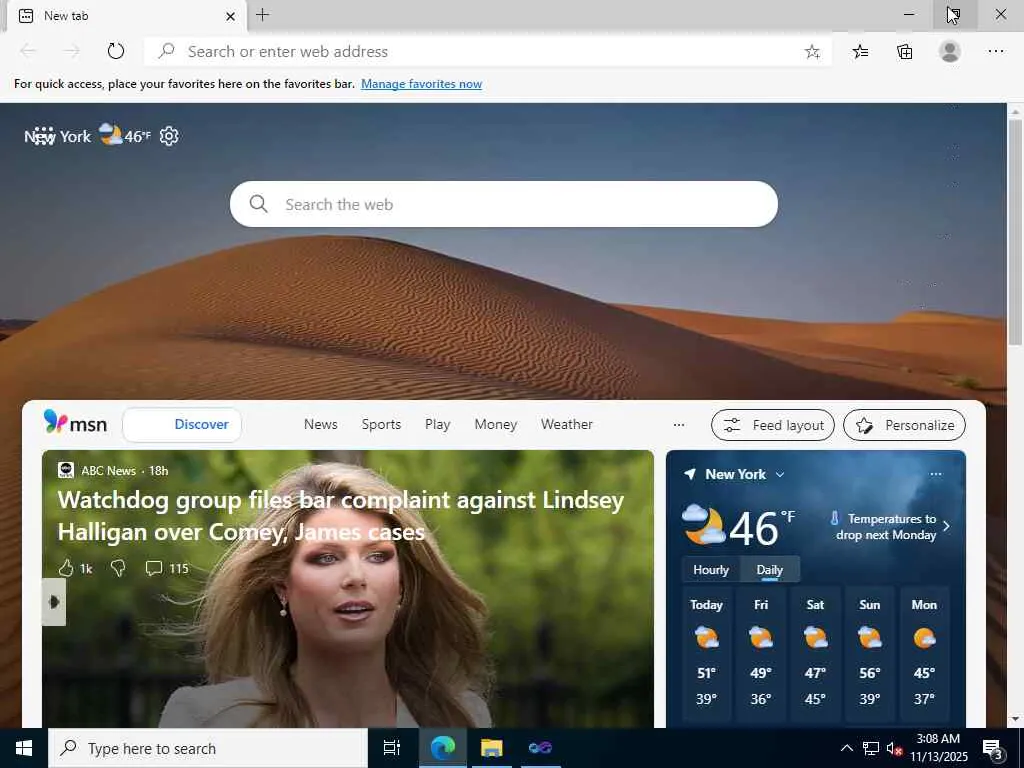Open the Collections icon
The image size is (1024, 768).
pyautogui.click(x=904, y=52)
